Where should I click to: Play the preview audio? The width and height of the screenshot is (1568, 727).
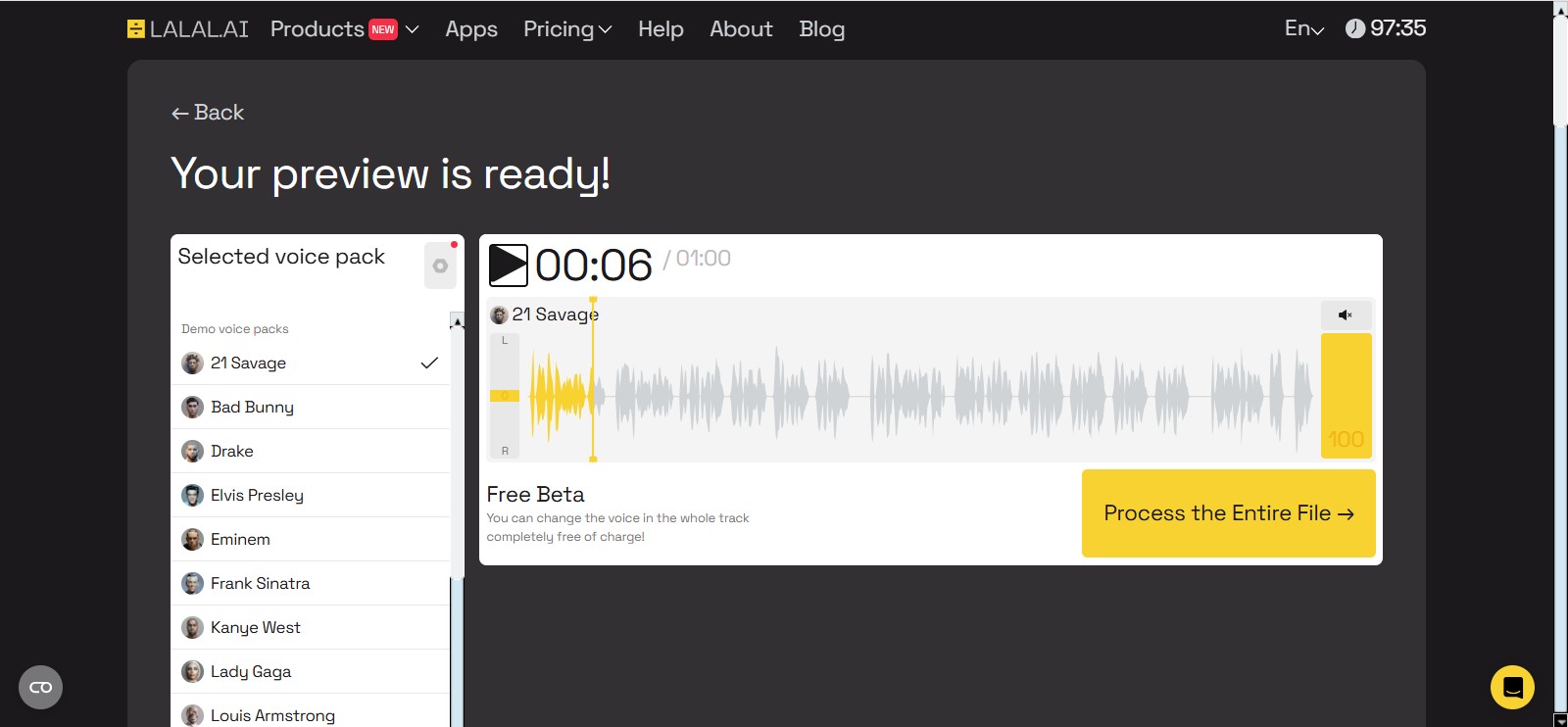pyautogui.click(x=509, y=266)
